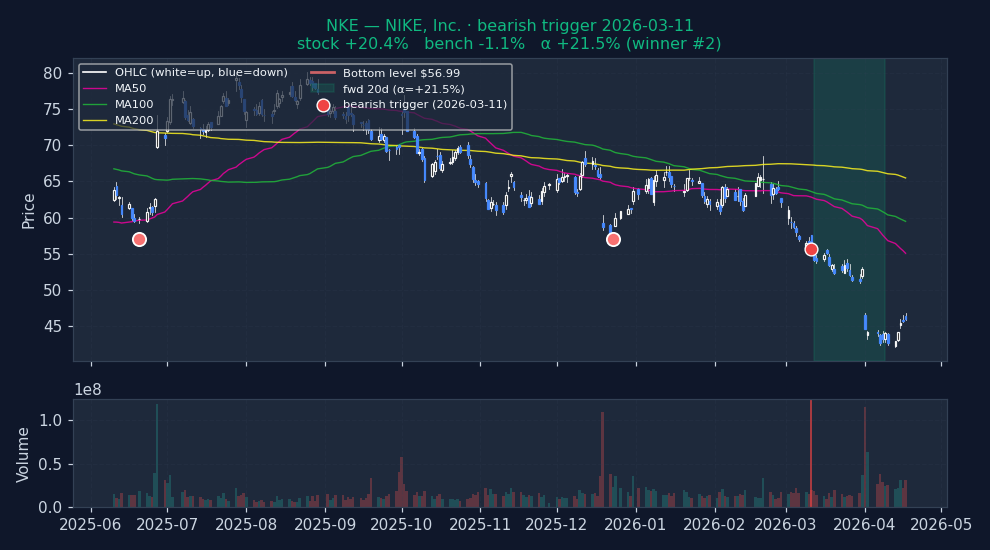This screenshot has height=550, width=990.
Task: Click the Volume y-axis label
Action: (23, 455)
